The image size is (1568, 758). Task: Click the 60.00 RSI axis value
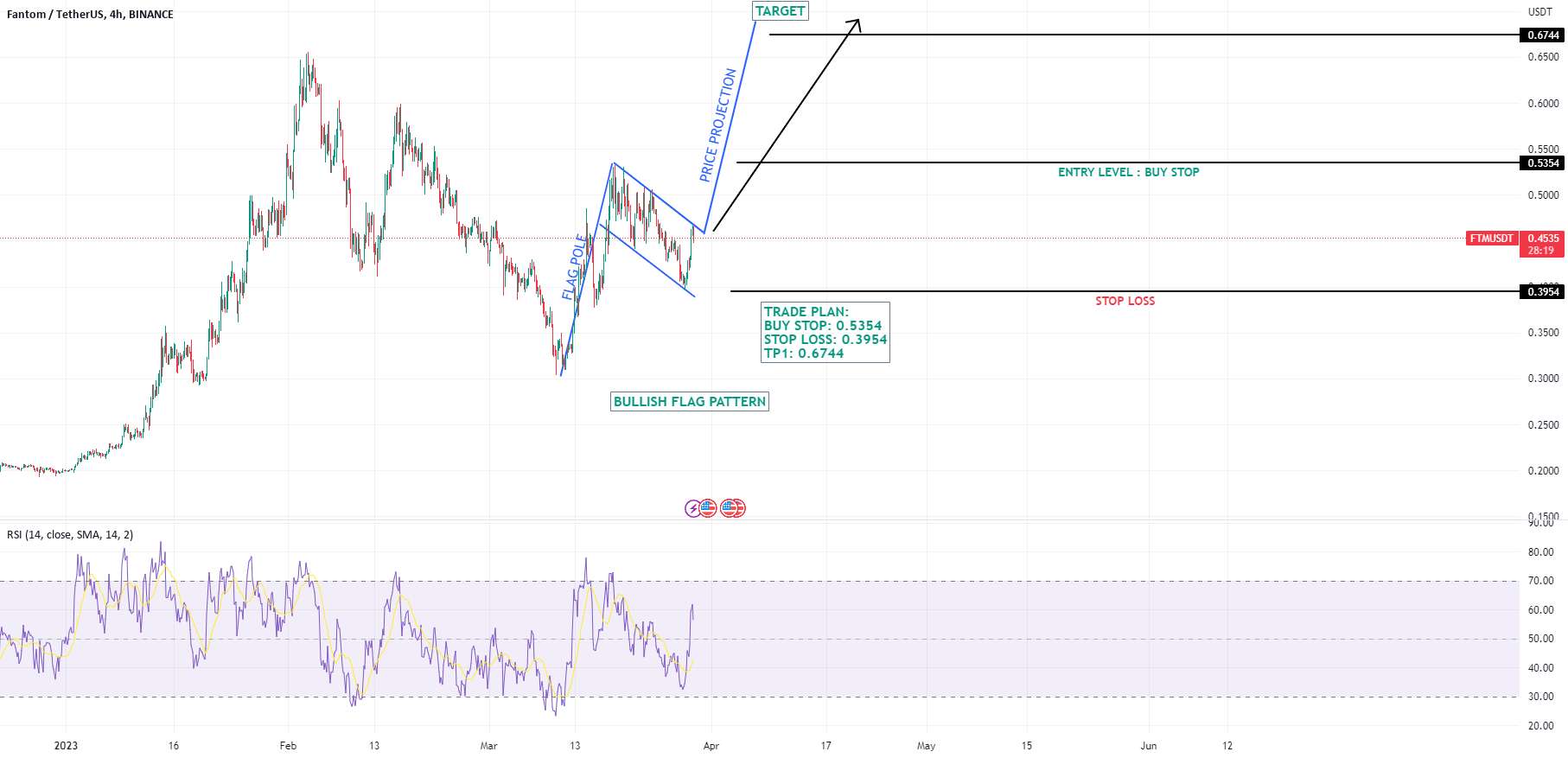(x=1540, y=610)
